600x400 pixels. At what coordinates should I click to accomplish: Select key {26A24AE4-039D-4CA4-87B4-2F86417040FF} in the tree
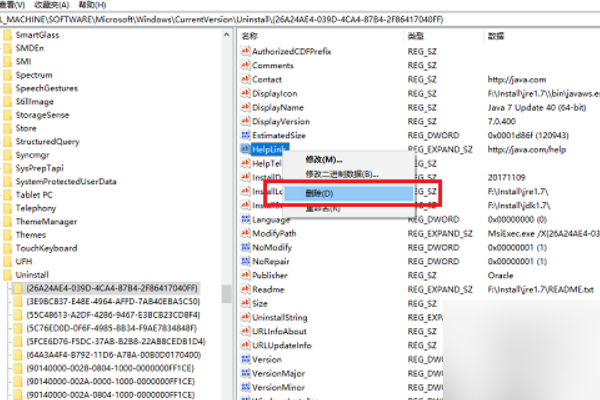(112, 288)
